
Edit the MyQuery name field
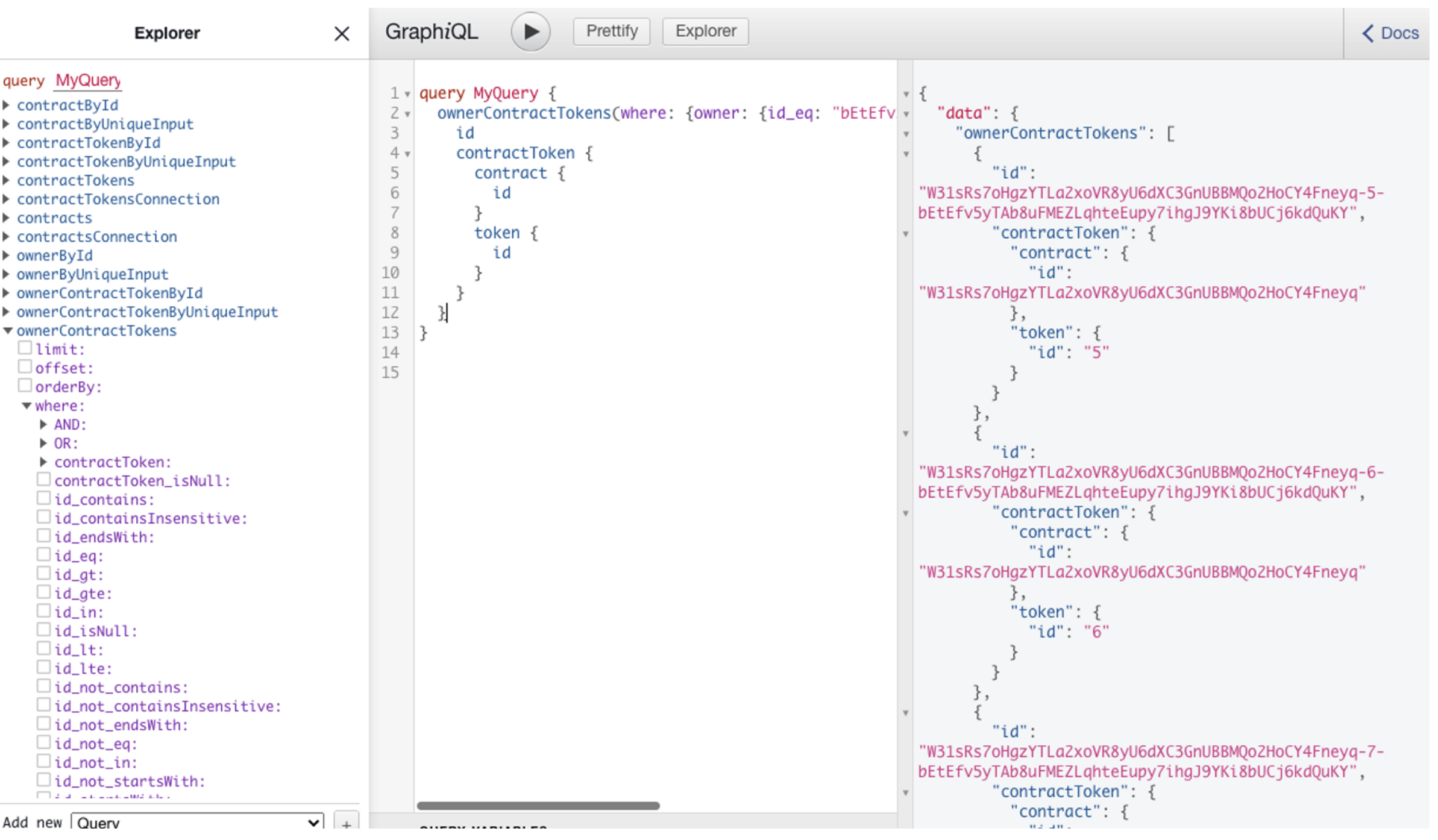(x=88, y=80)
